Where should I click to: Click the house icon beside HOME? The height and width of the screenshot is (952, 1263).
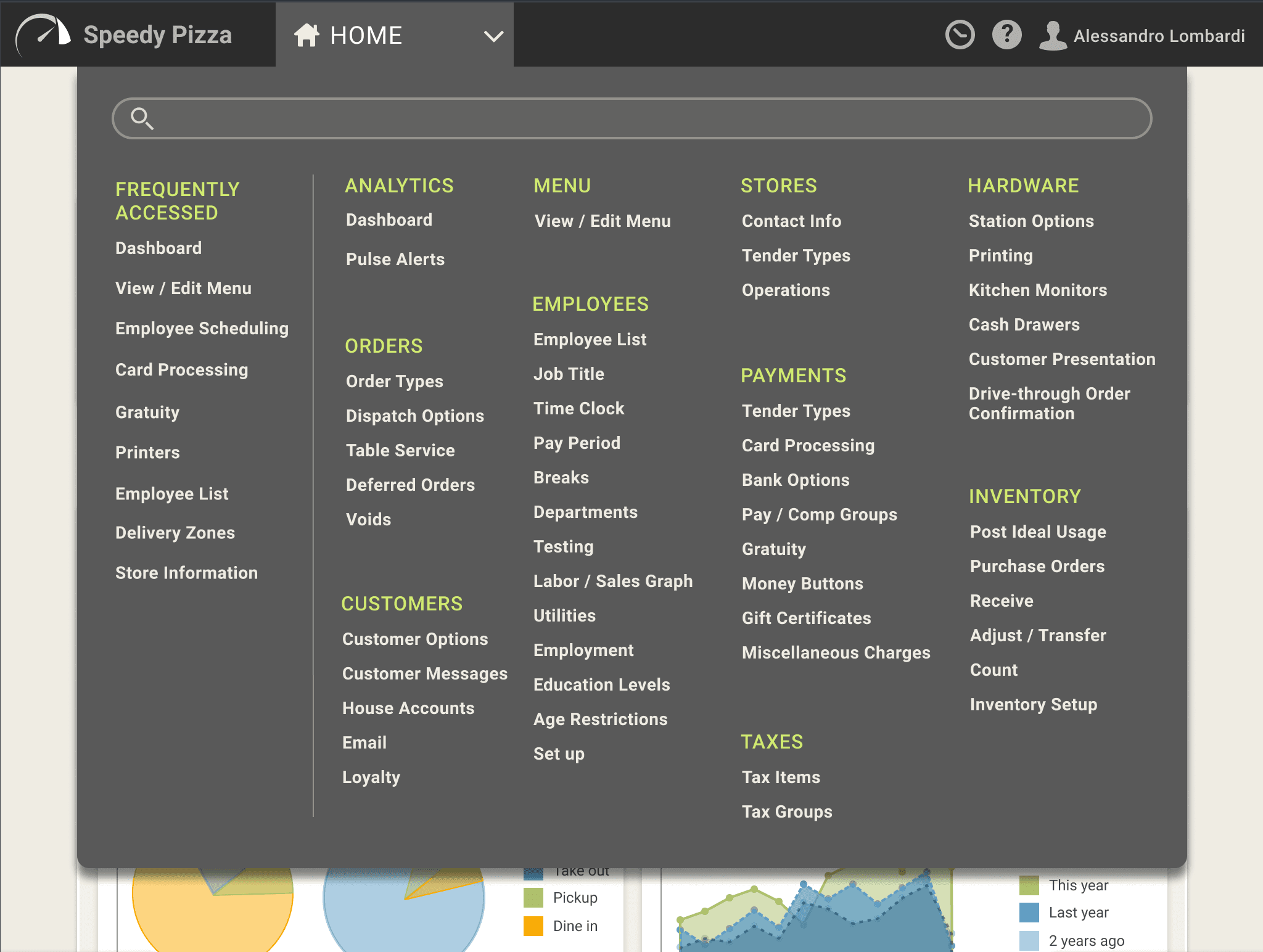[x=306, y=35]
